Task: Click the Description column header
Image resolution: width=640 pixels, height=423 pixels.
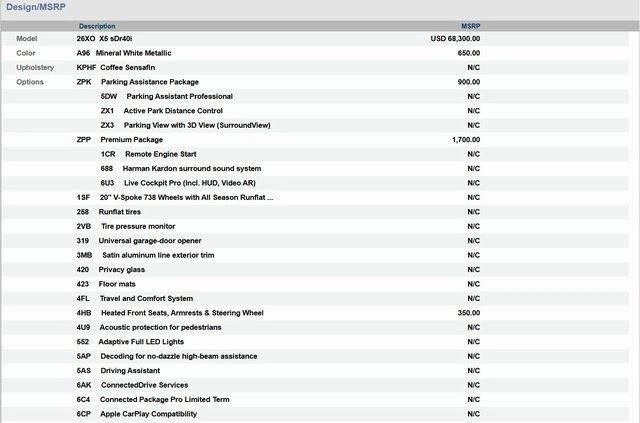Action: [97, 26]
